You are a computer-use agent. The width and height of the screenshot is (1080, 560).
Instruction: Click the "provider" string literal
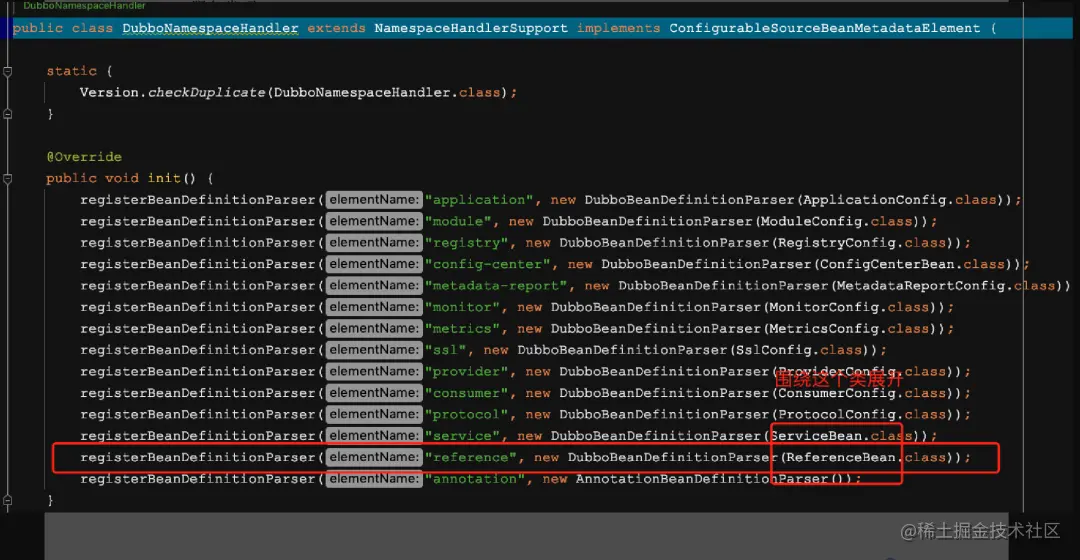tap(466, 371)
